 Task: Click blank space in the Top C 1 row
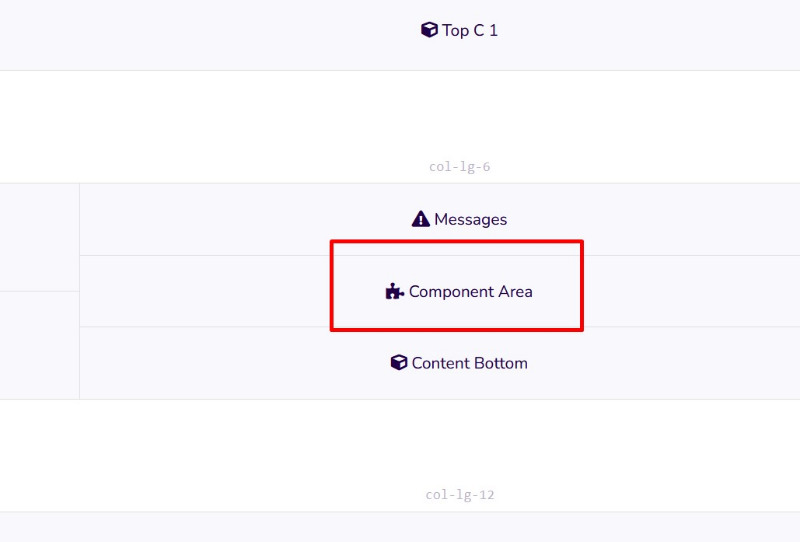coord(204,31)
